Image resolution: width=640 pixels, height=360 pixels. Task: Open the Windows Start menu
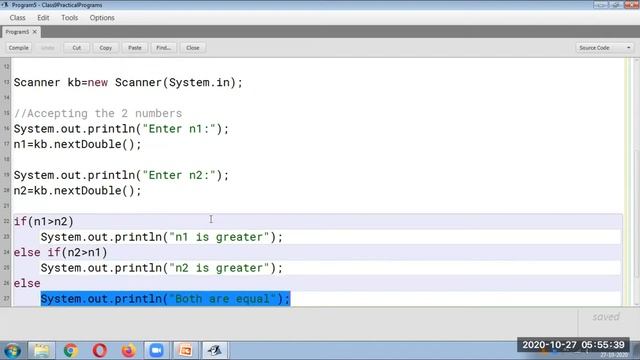(x=13, y=351)
